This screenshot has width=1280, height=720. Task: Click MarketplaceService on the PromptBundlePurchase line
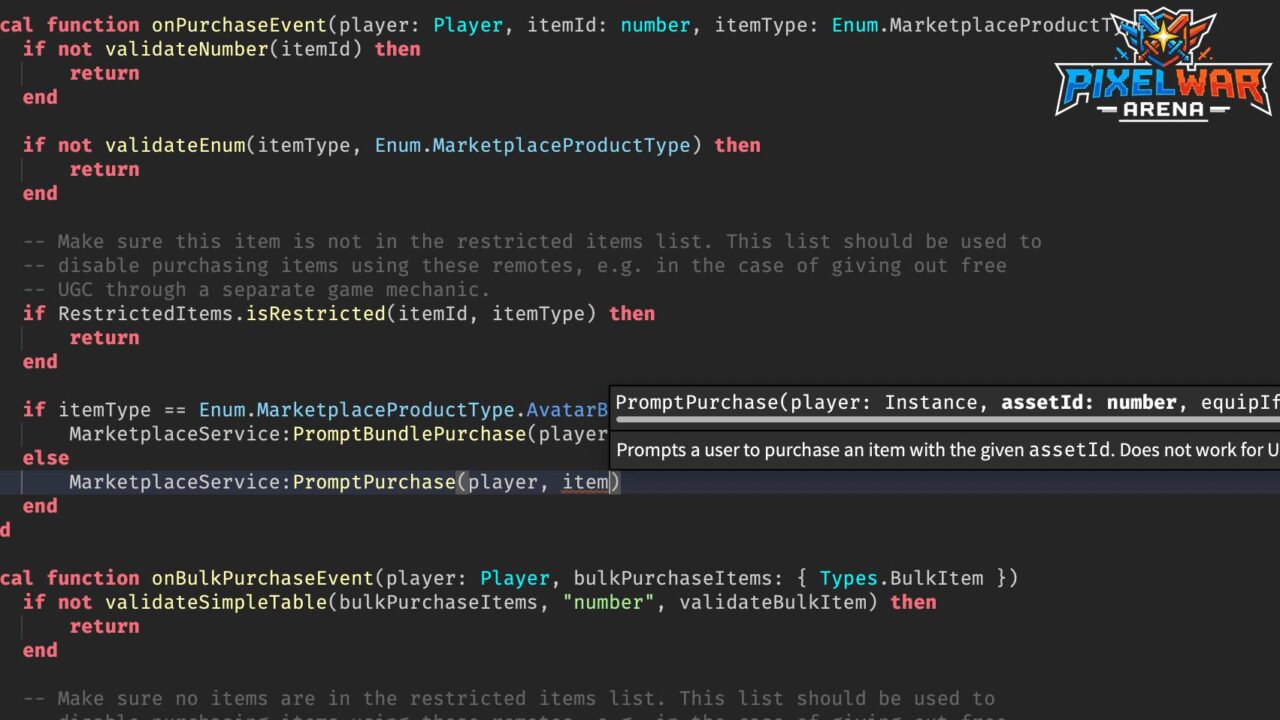click(x=175, y=434)
